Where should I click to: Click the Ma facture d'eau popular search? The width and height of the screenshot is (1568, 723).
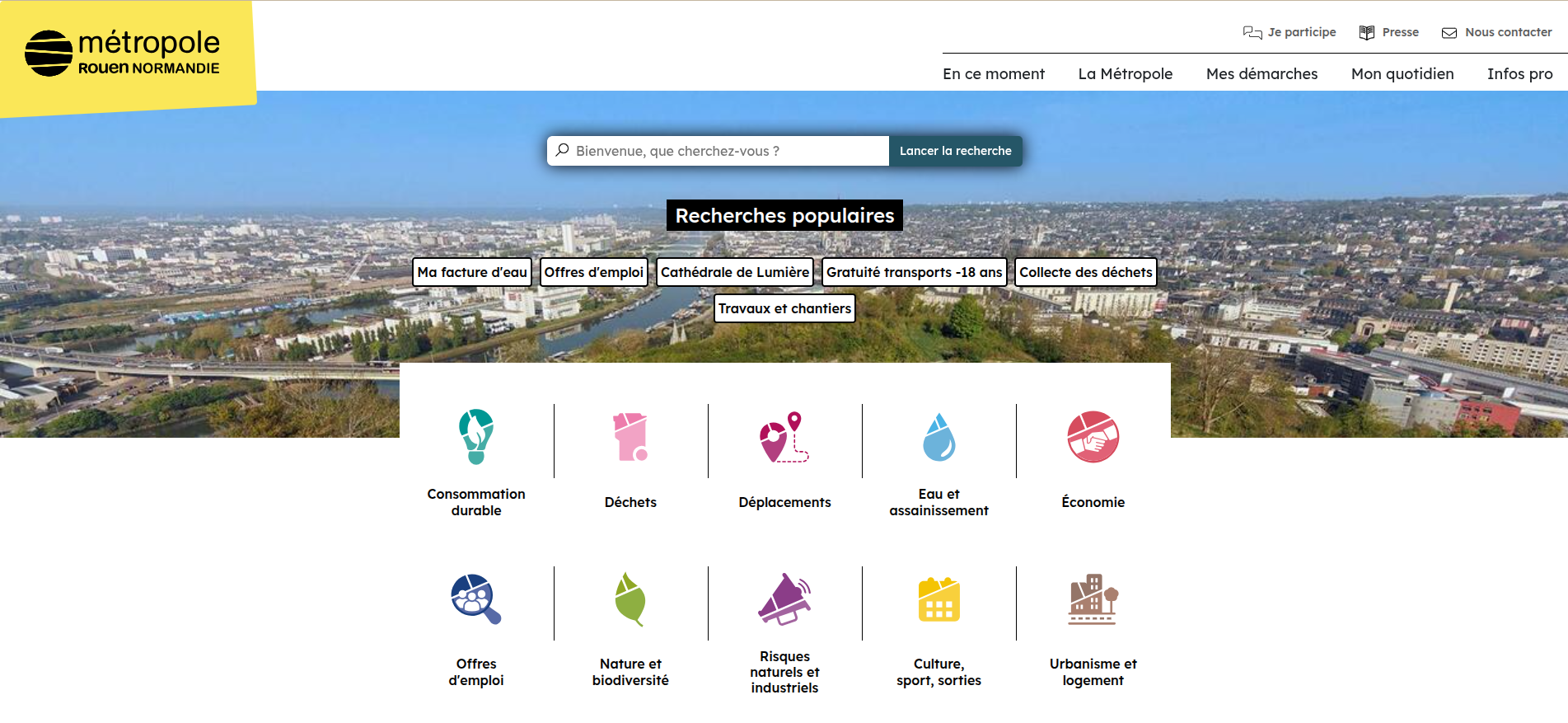(472, 272)
